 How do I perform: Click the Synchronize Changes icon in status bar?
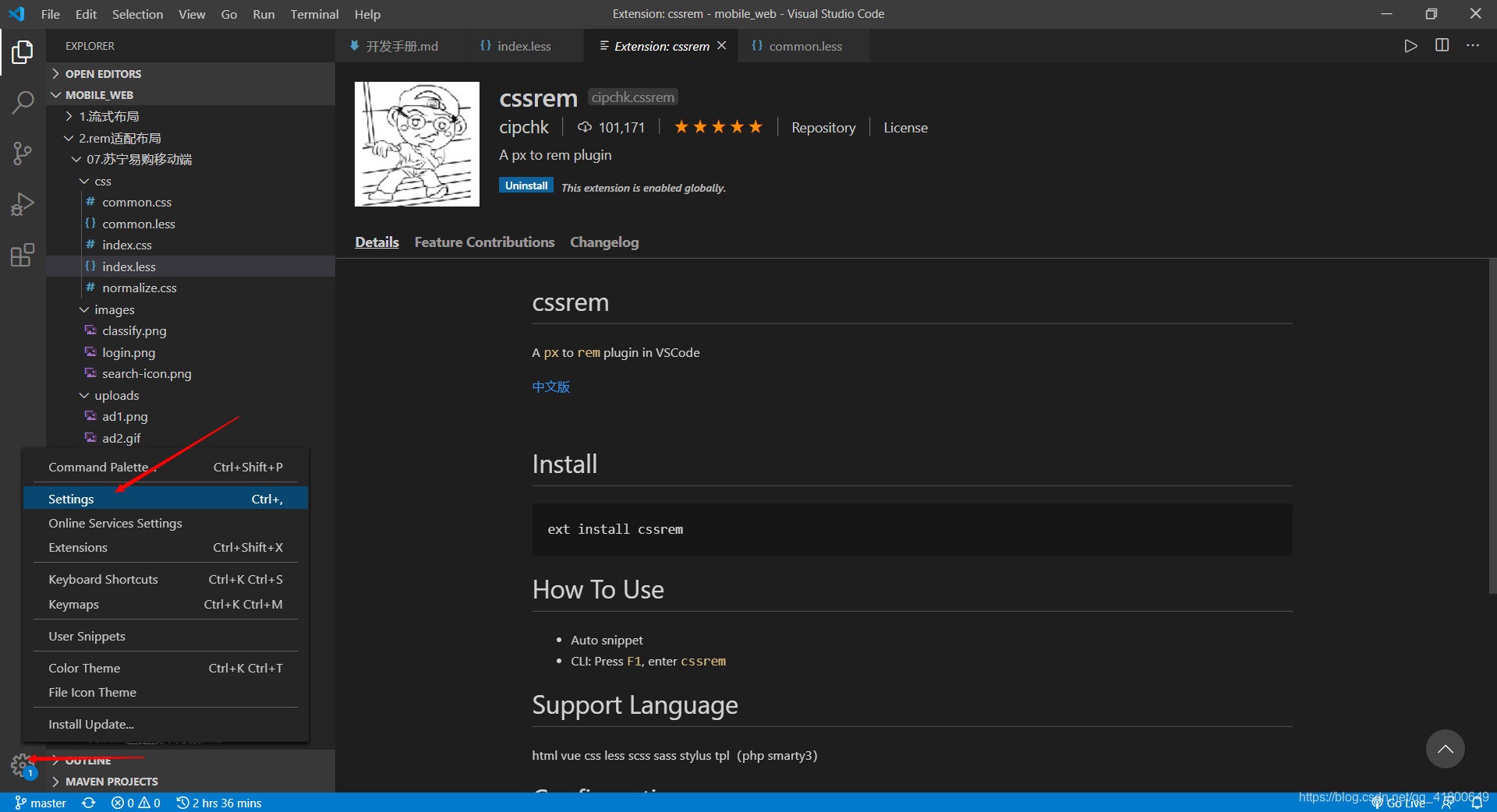coord(89,803)
